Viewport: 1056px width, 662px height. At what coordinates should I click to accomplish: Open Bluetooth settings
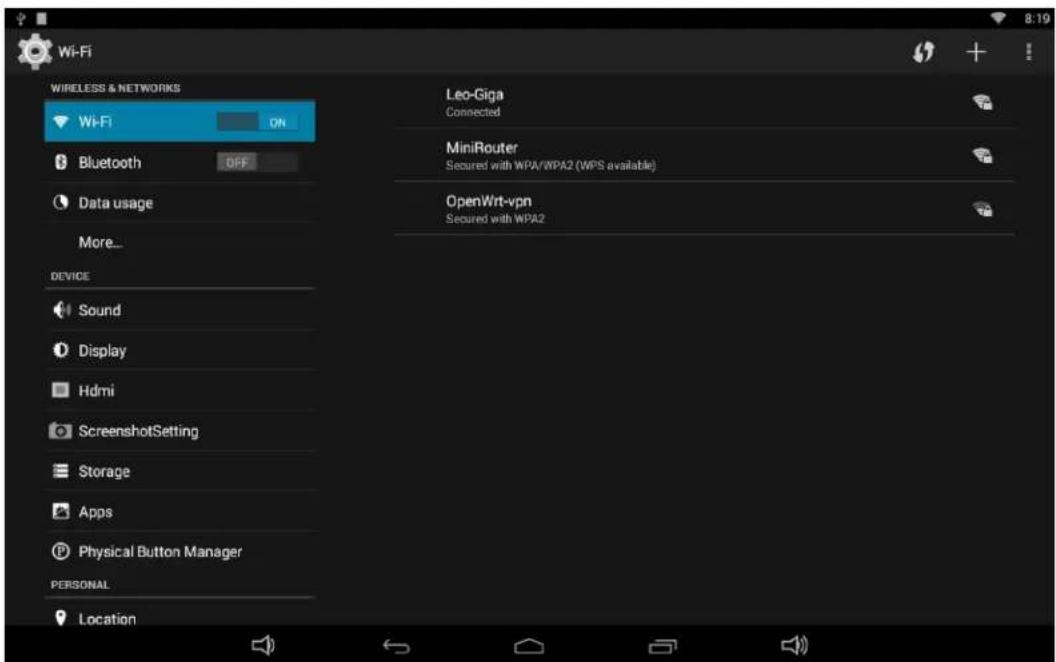180,162
